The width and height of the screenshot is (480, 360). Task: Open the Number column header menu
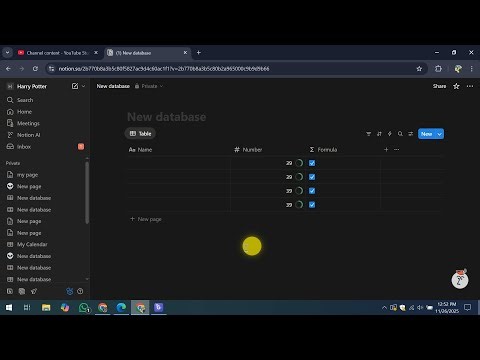[x=248, y=150]
